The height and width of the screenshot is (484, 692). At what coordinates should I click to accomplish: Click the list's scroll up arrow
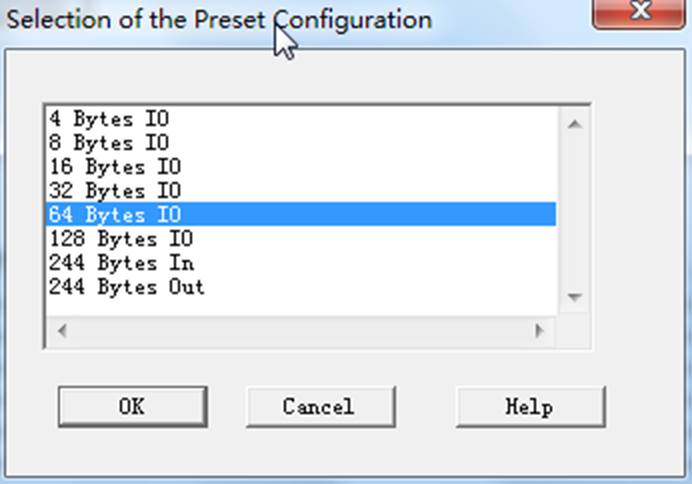[x=574, y=124]
